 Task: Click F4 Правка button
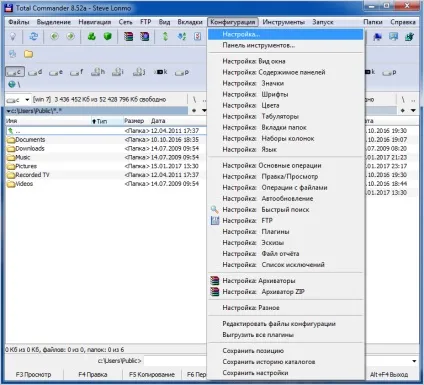click(93, 374)
